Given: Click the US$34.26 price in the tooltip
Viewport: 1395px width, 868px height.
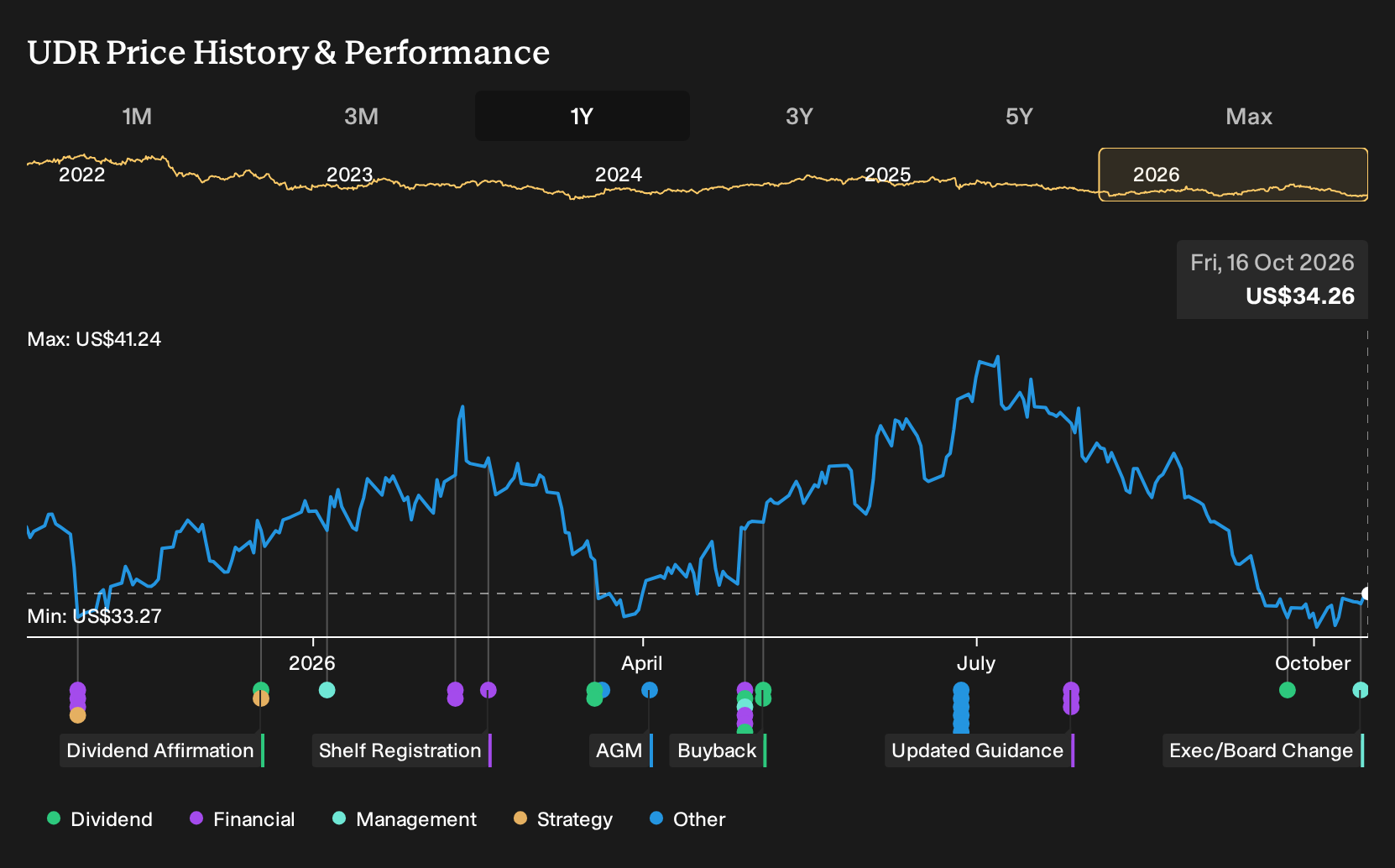Looking at the screenshot, I should tap(1300, 296).
